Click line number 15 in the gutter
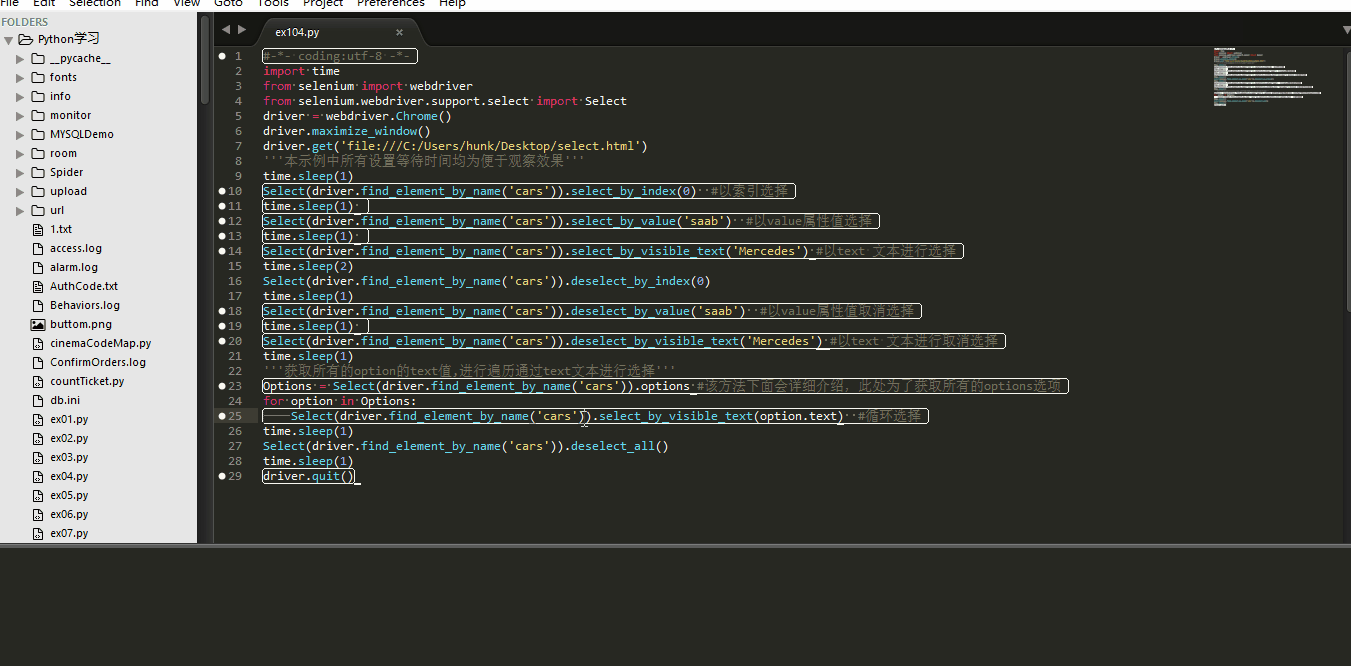This screenshot has width=1351, height=666. pyautogui.click(x=236, y=266)
